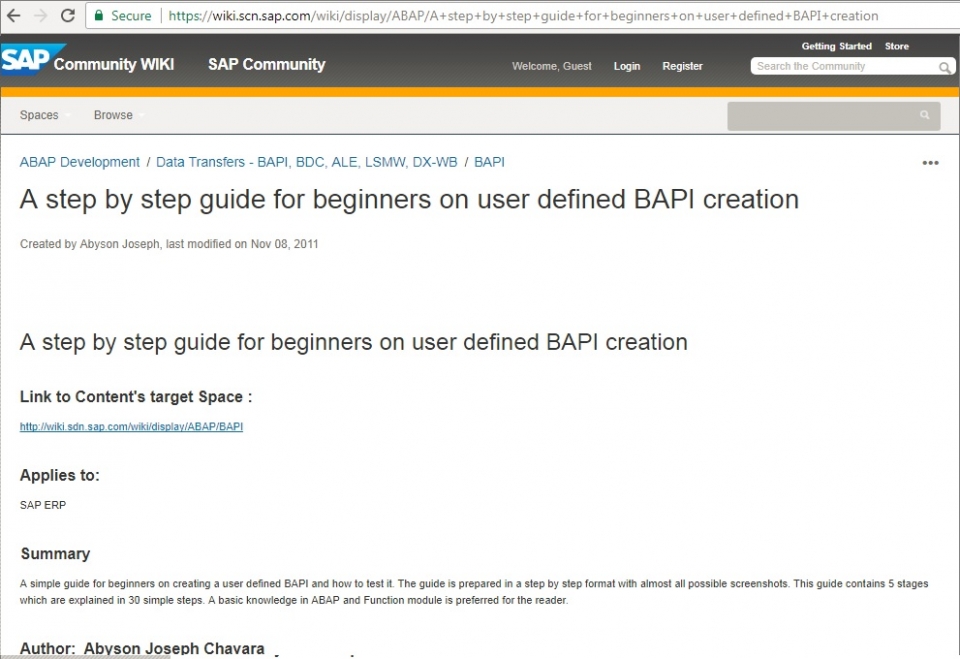Click the SAP logo
This screenshot has height=659, width=960.
[25, 60]
